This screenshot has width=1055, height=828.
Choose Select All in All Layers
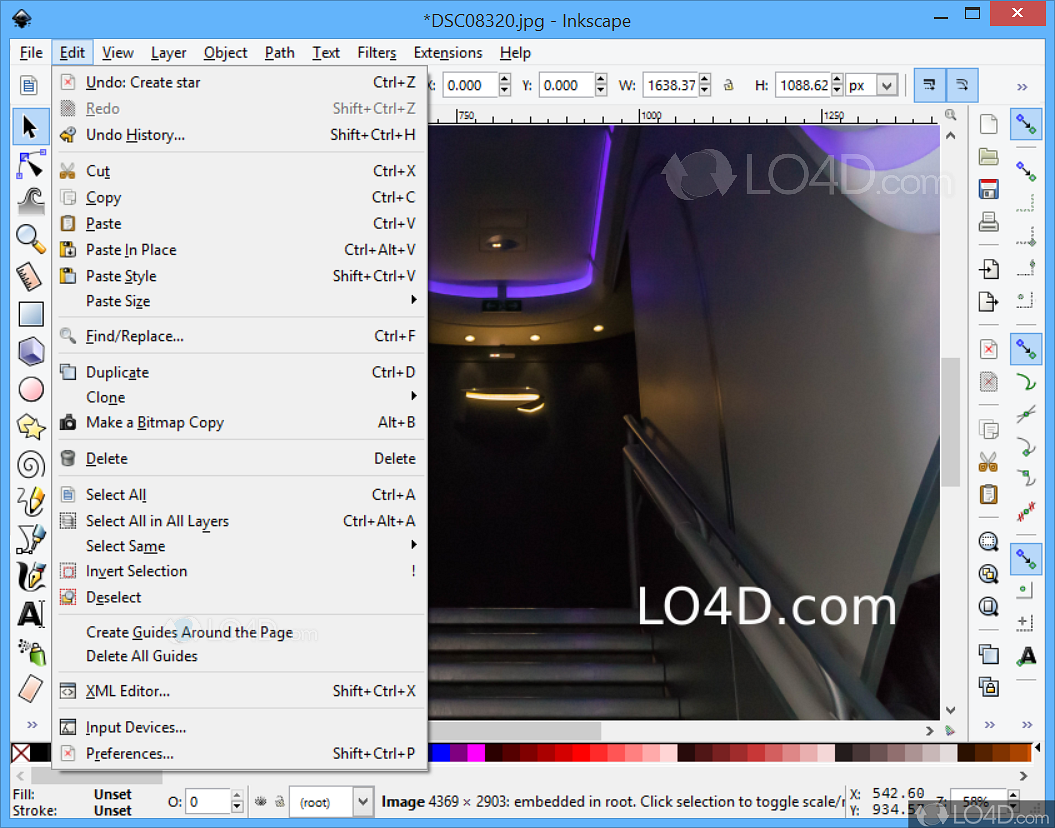pos(239,521)
